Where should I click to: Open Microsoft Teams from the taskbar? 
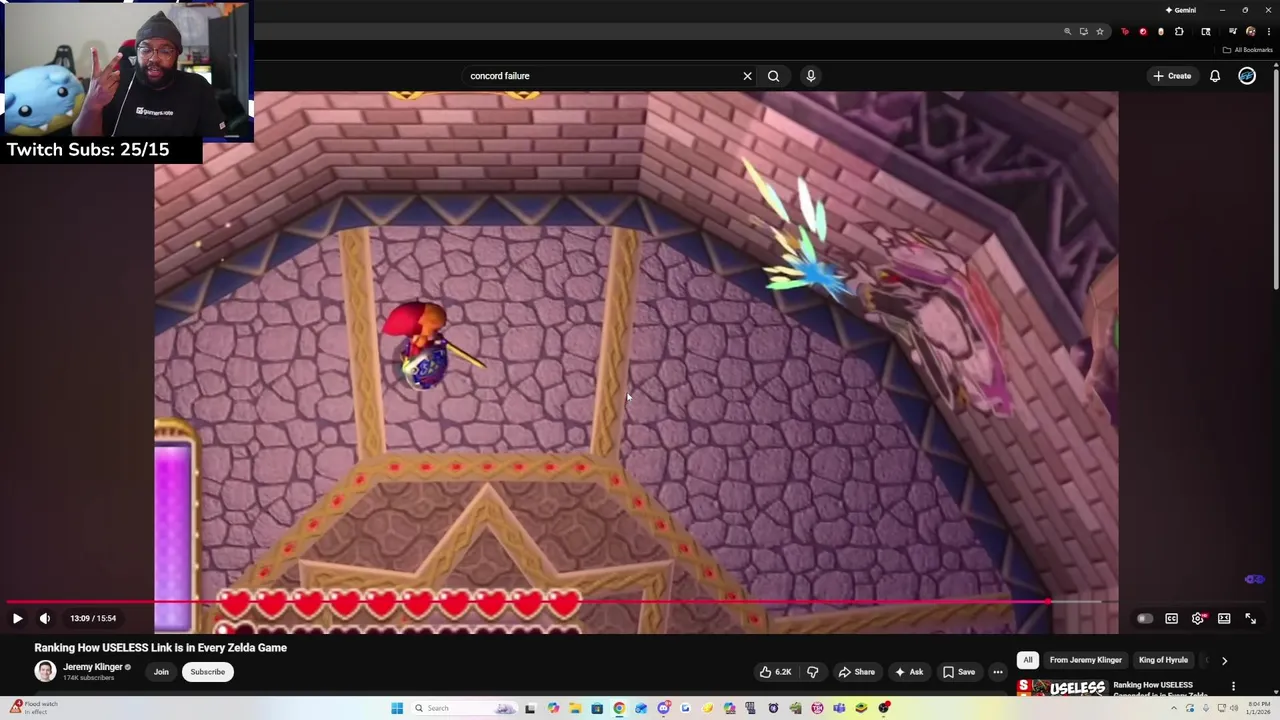coord(839,708)
